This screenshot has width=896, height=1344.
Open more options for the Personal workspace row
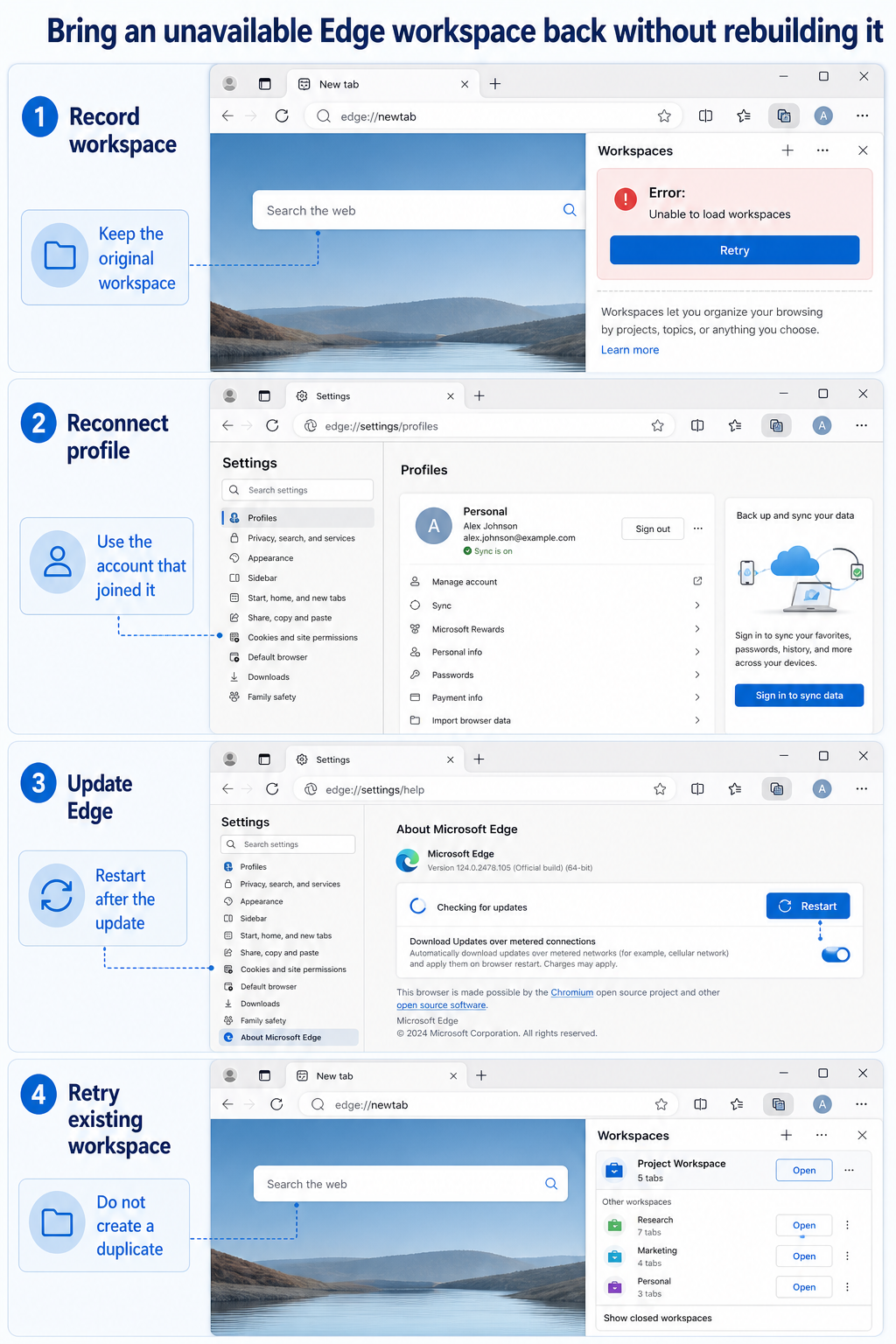pos(847,1287)
